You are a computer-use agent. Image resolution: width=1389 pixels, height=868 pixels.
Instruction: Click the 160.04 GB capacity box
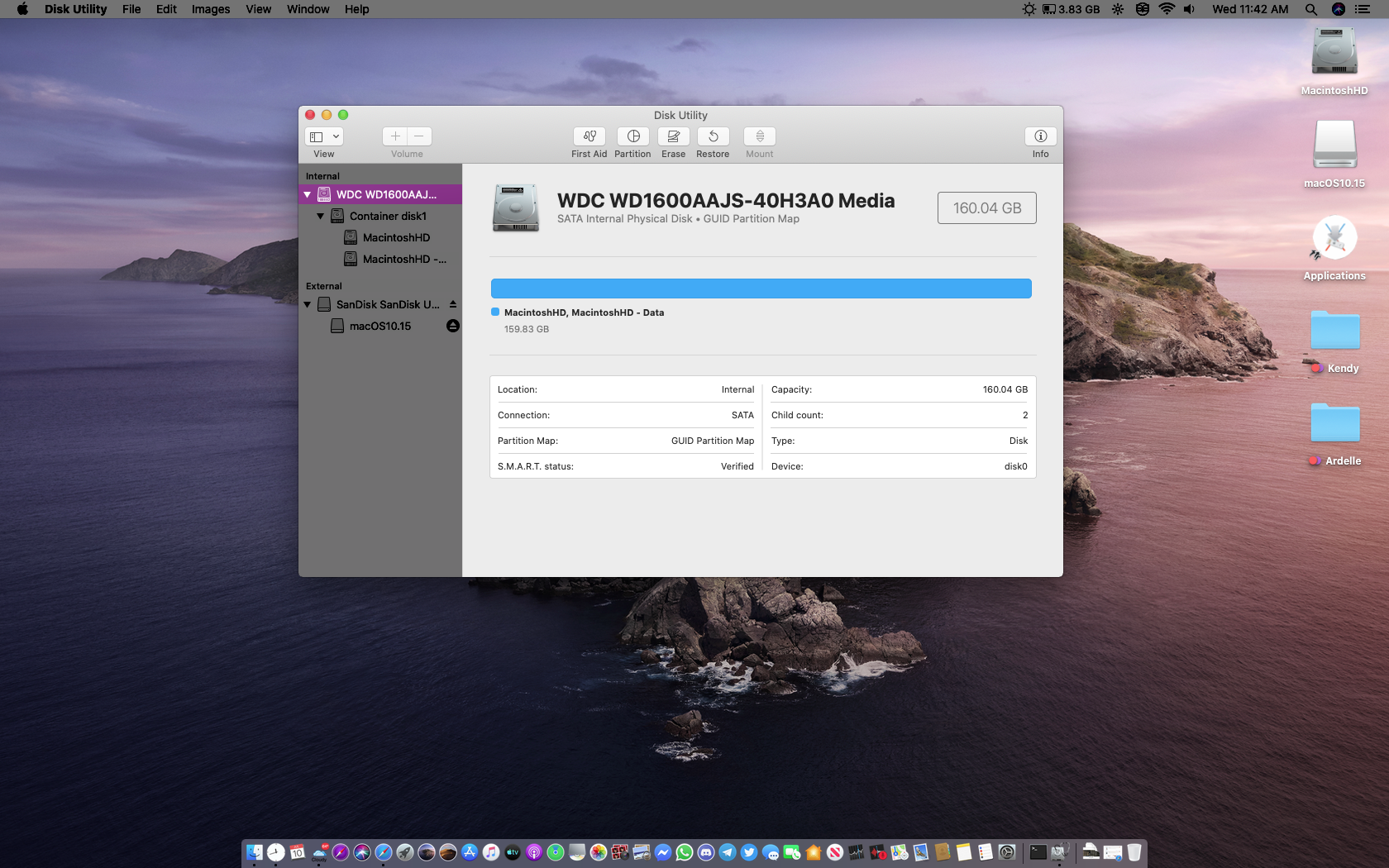click(x=987, y=208)
